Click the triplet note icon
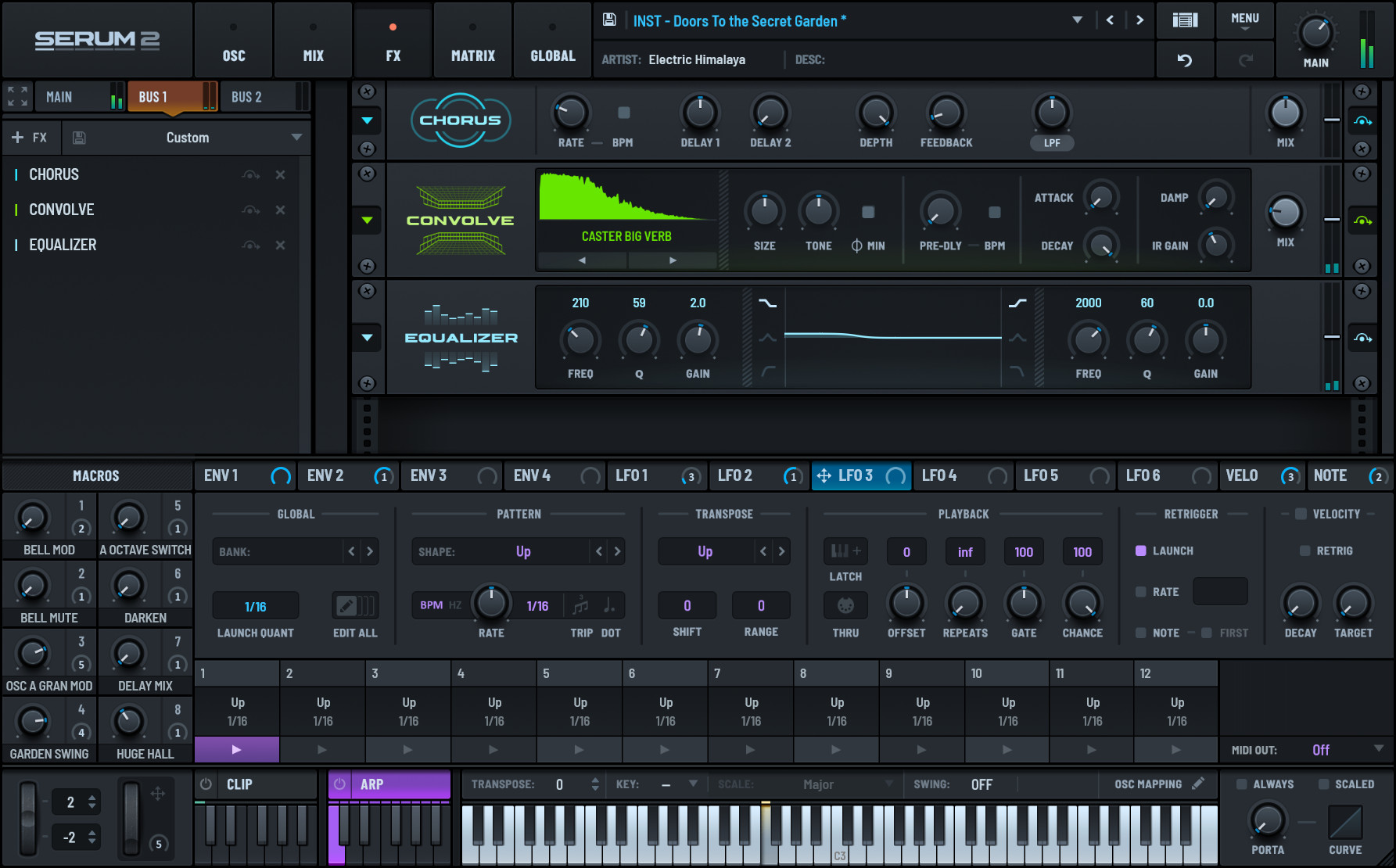This screenshot has height=868, width=1396. tap(581, 606)
